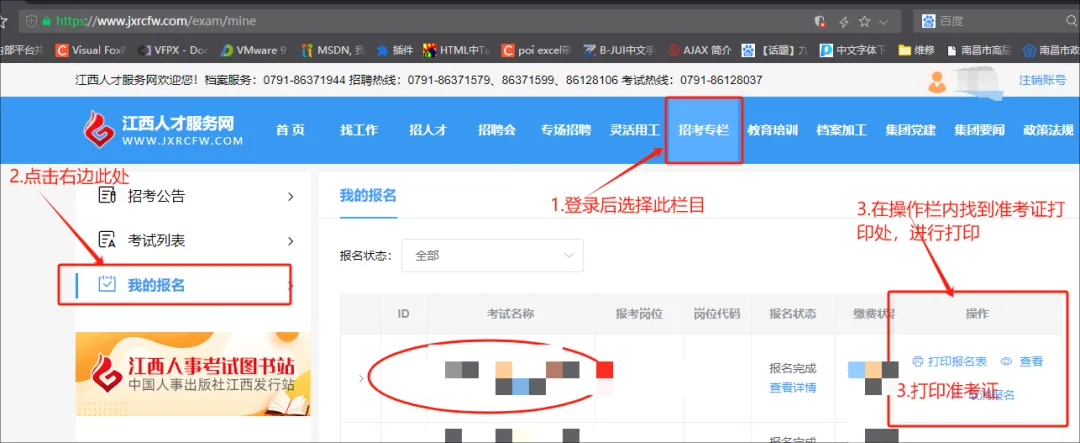Click the 江西人才服务网 site logo
This screenshot has width=1080, height=443.
point(164,130)
